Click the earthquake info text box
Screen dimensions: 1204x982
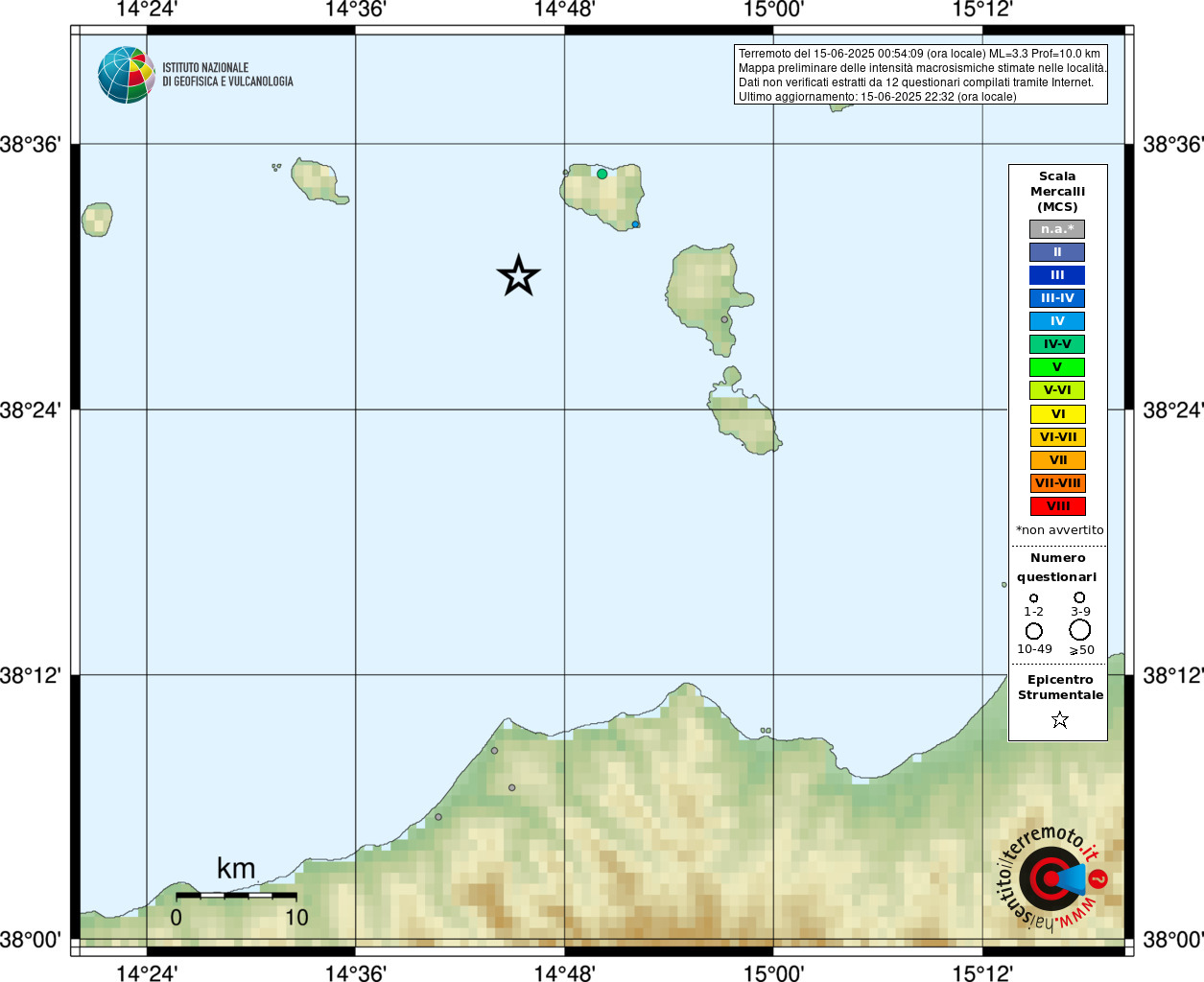click(921, 75)
